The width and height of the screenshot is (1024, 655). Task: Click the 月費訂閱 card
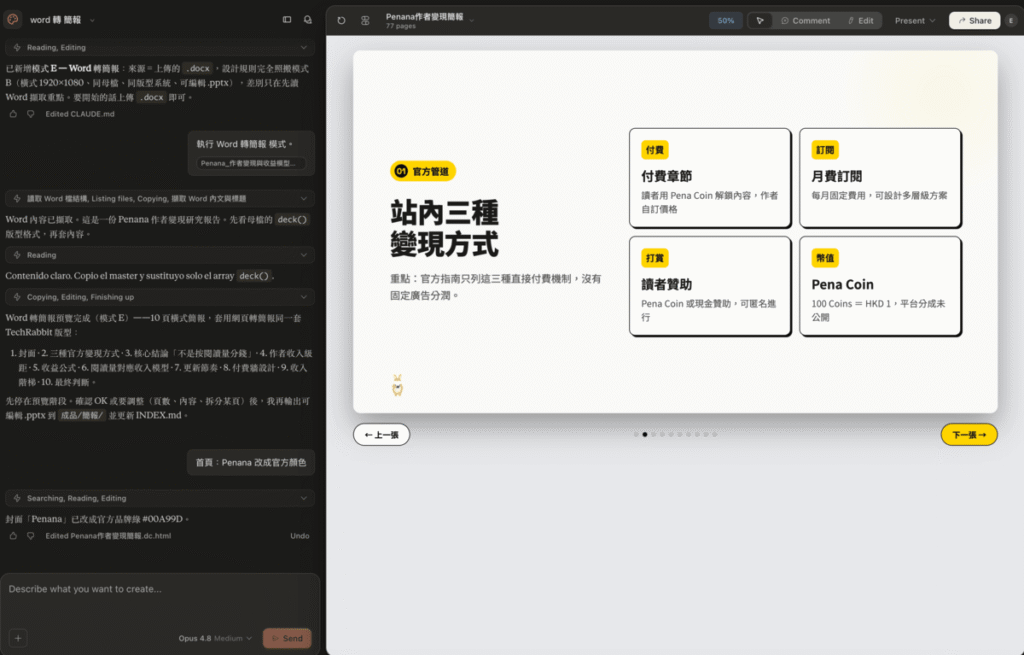(x=880, y=178)
